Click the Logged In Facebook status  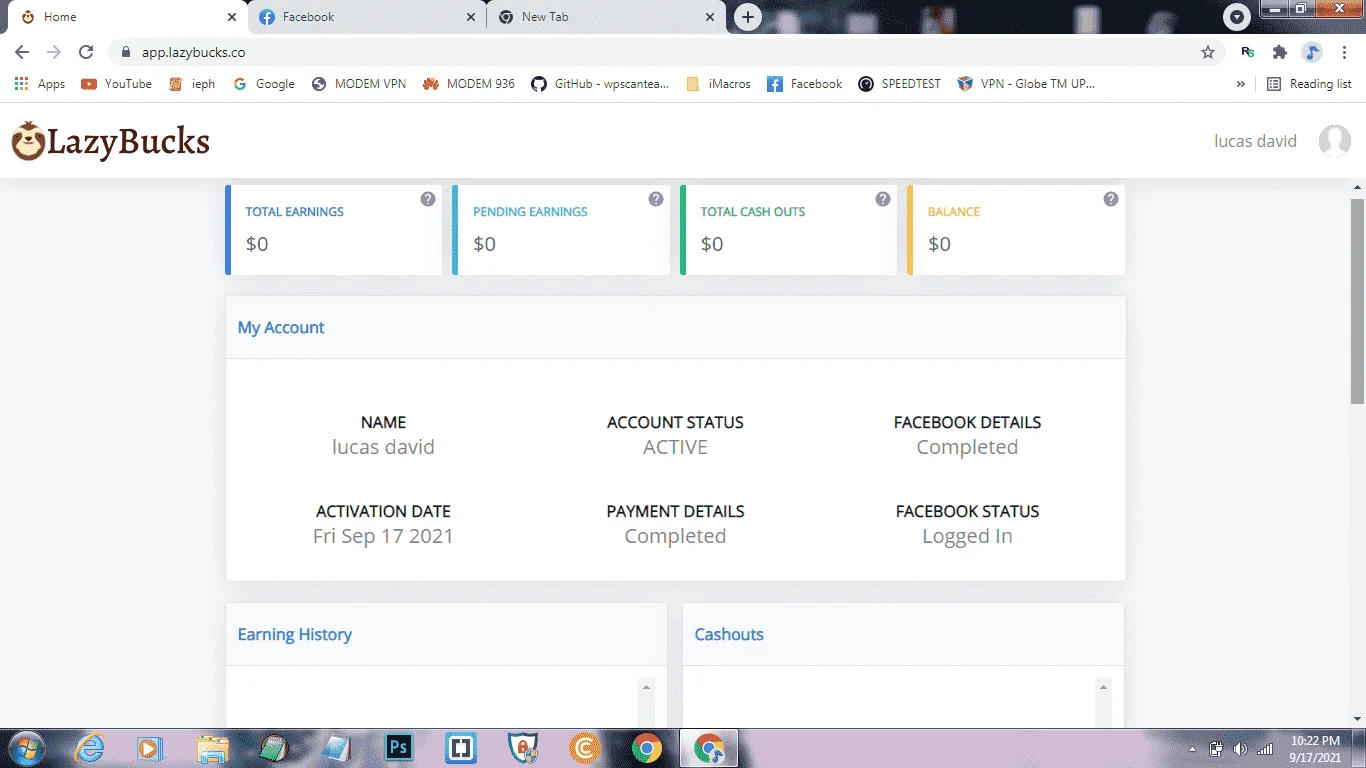(x=967, y=536)
